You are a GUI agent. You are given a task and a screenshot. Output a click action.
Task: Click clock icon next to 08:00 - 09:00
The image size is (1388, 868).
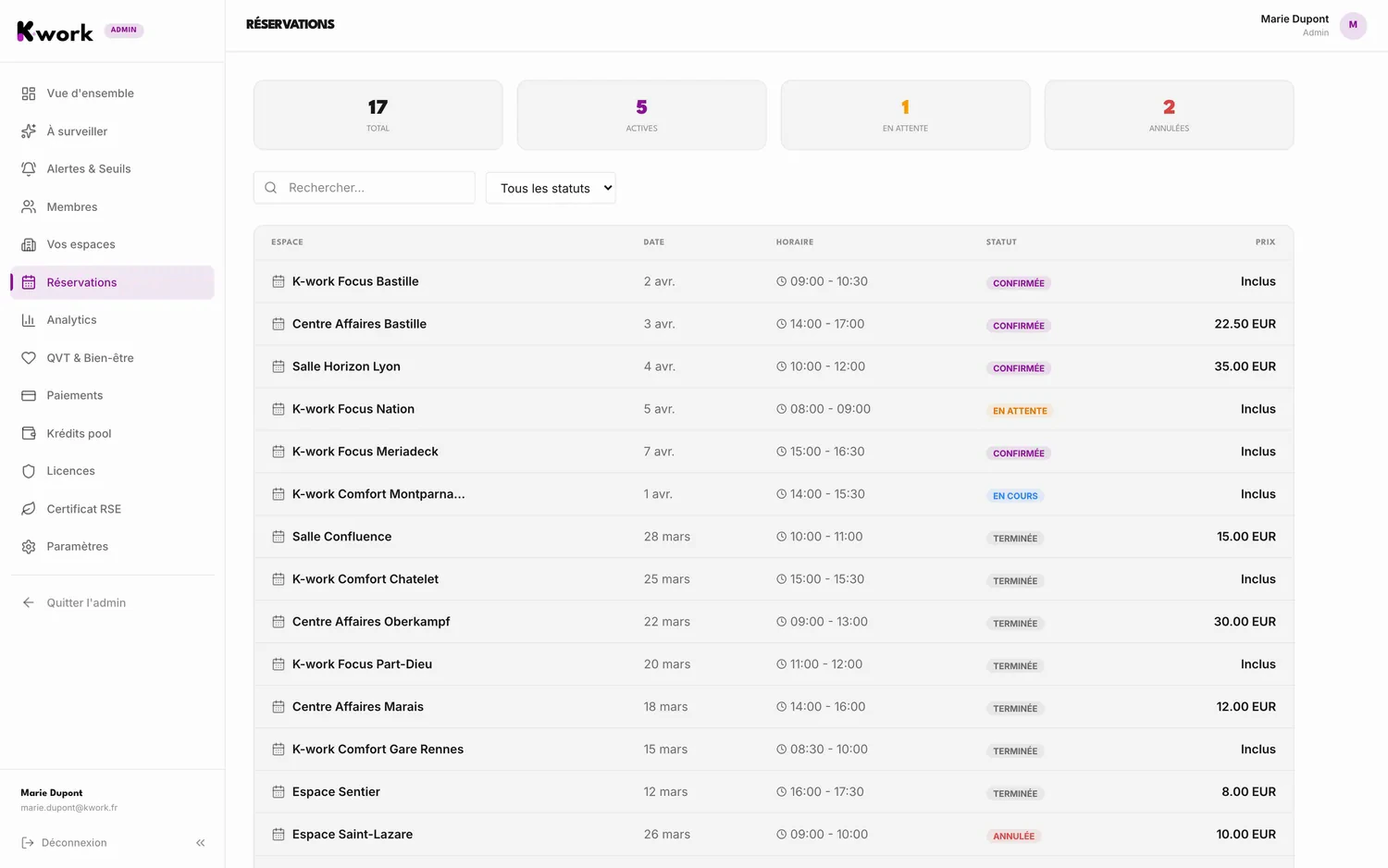(x=781, y=409)
